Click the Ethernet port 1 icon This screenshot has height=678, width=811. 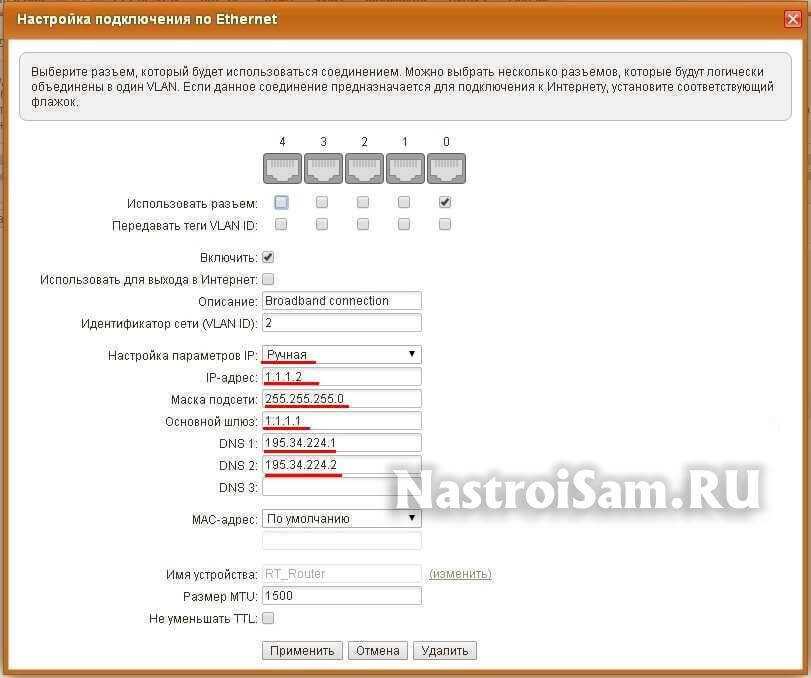click(x=405, y=168)
